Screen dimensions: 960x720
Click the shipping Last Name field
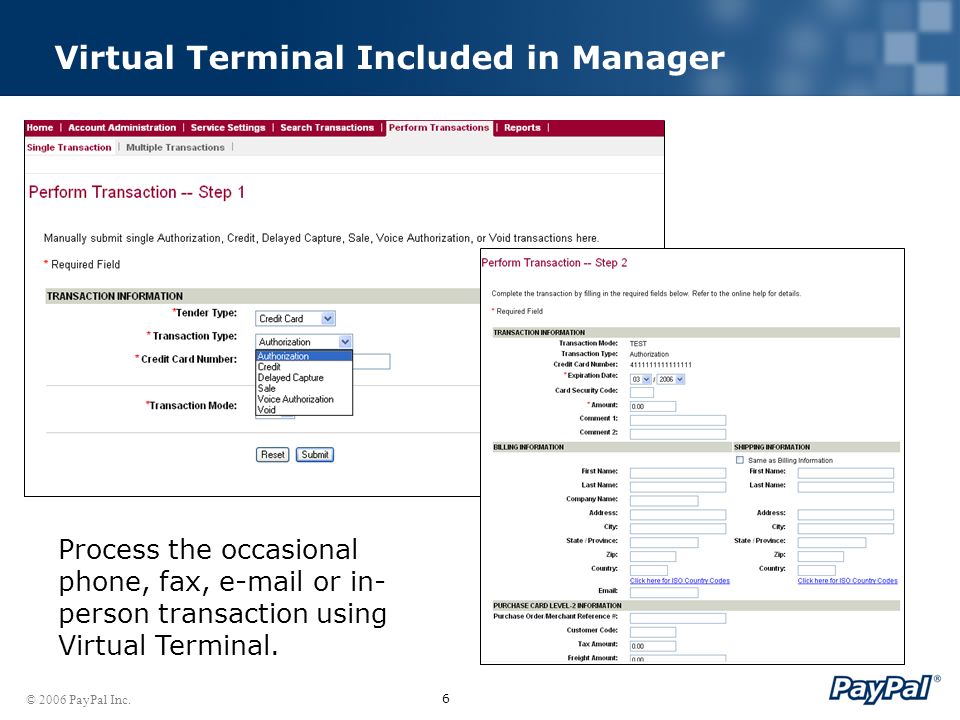tap(846, 487)
